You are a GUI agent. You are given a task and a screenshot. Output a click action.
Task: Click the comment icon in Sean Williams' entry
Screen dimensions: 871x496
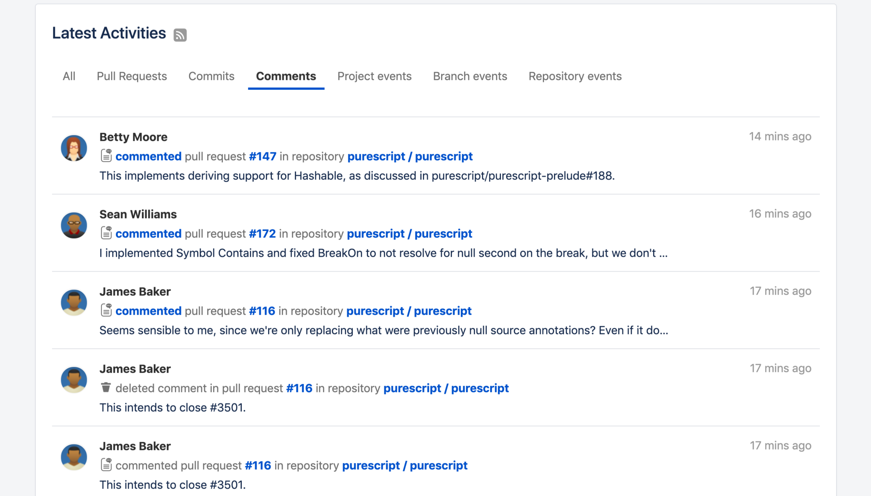click(x=106, y=233)
